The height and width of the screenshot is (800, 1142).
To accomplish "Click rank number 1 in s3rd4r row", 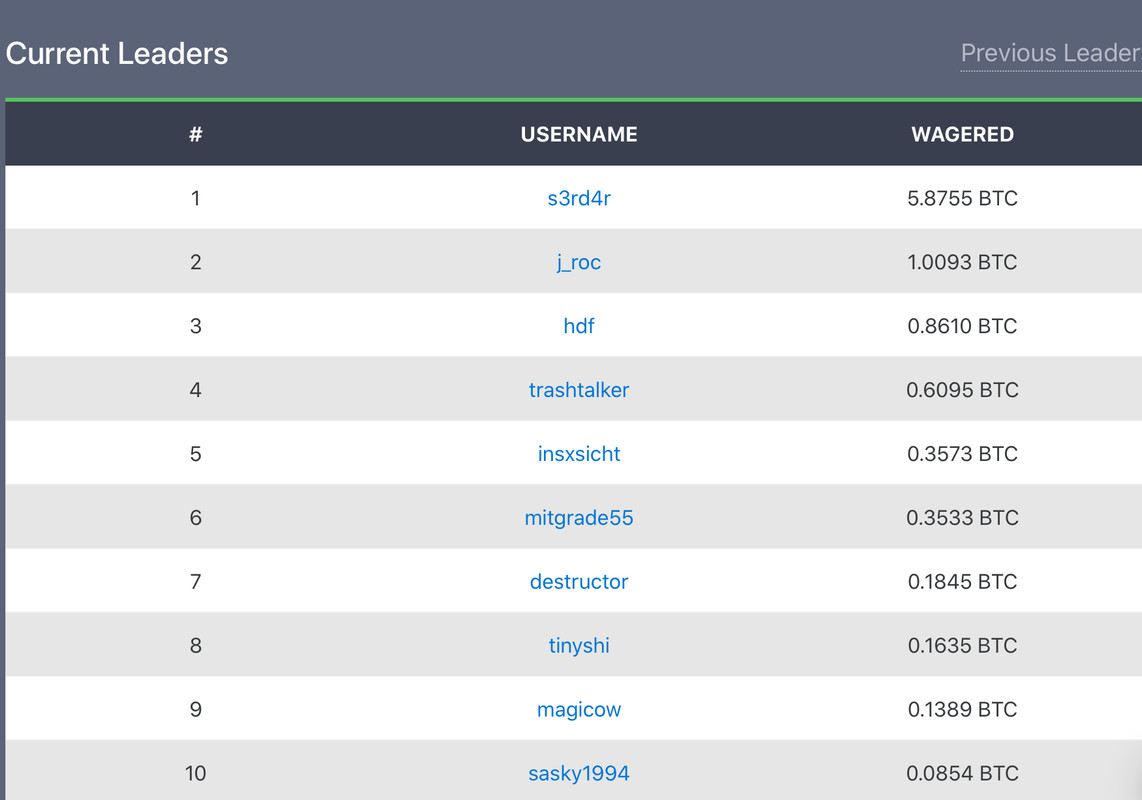I will (x=195, y=198).
